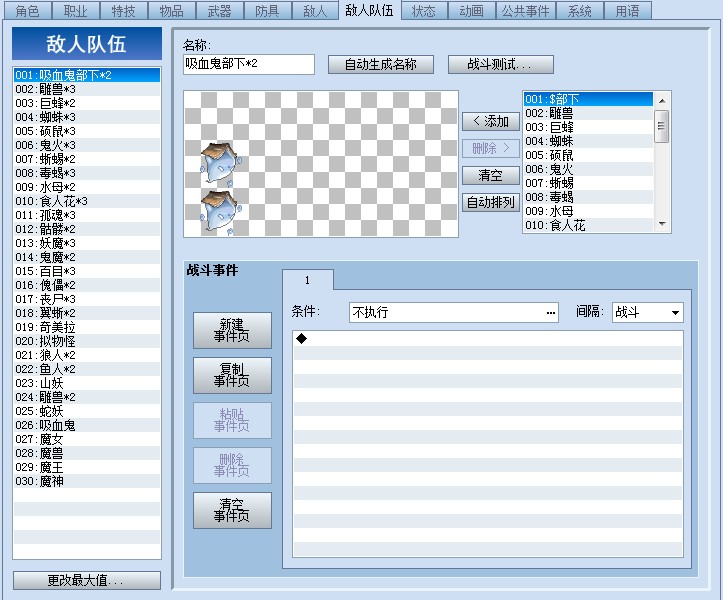Select troop 020:拟物怪
The width and height of the screenshot is (723, 600).
click(87, 341)
